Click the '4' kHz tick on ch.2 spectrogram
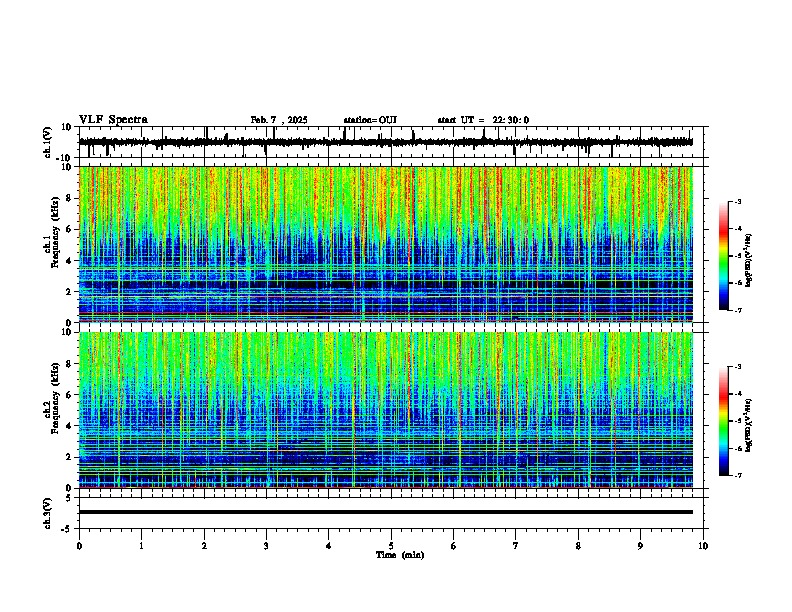 coord(70,426)
